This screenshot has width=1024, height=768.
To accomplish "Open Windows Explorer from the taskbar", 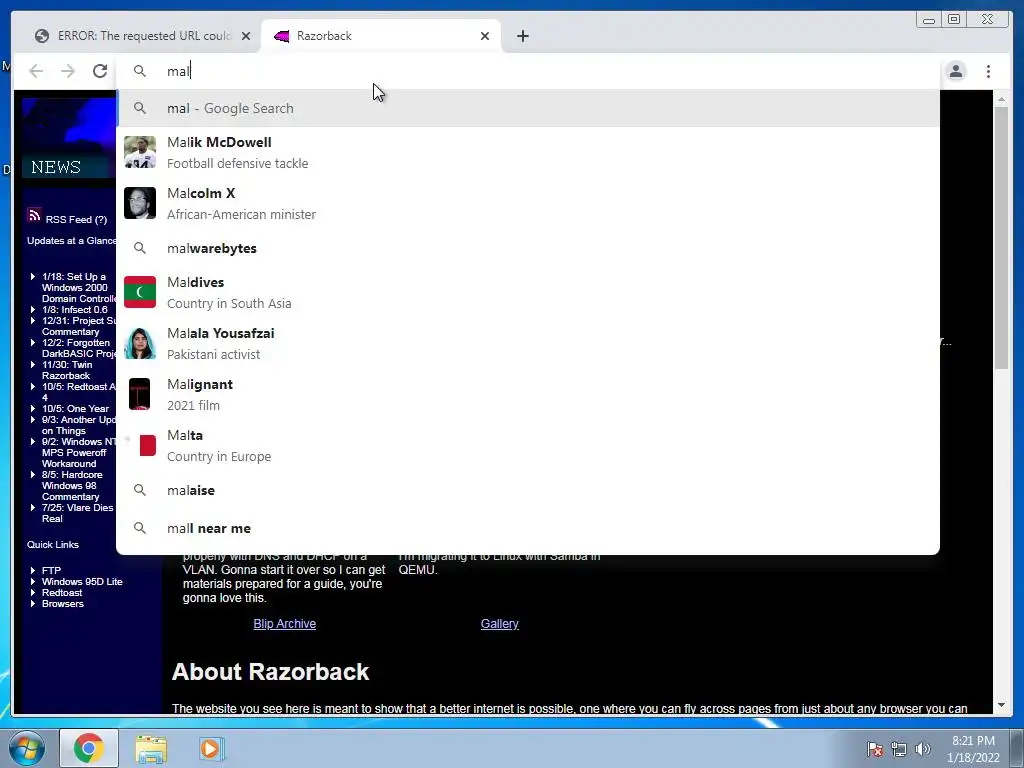I will (x=151, y=748).
